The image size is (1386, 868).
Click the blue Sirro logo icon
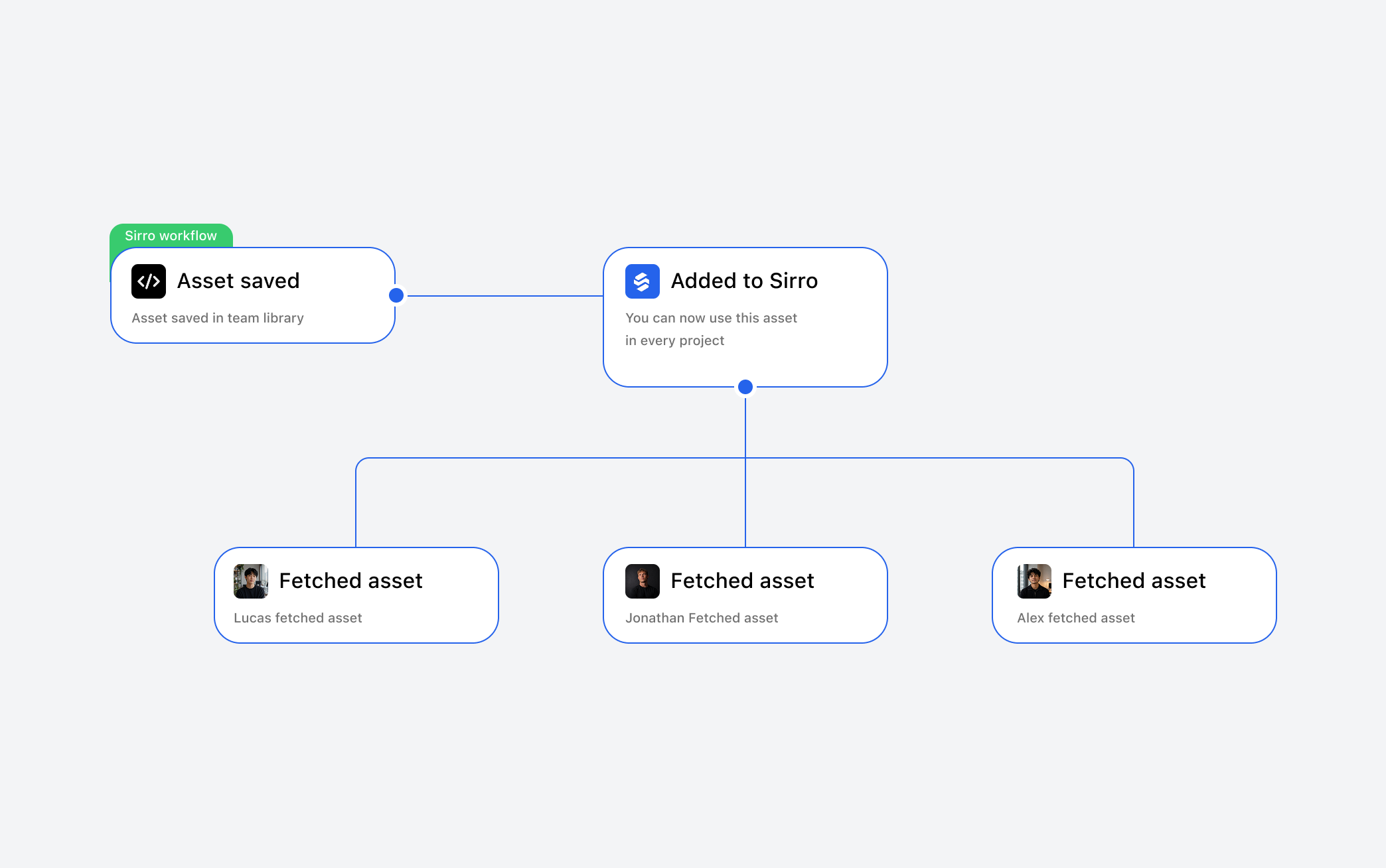(x=643, y=281)
